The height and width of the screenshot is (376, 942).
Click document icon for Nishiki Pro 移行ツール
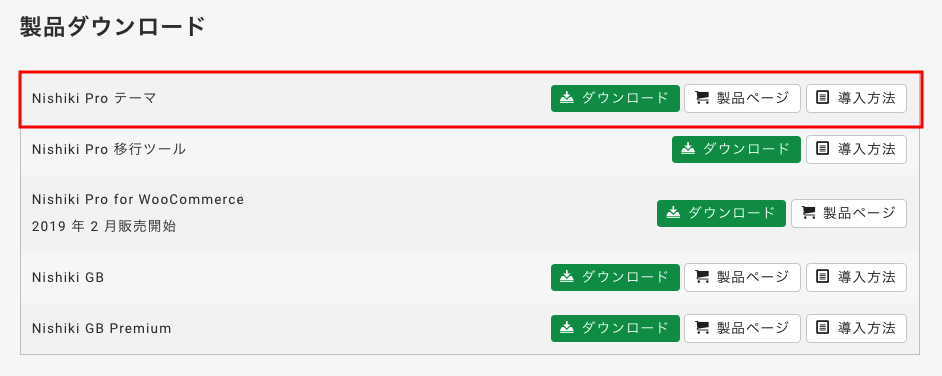pos(823,149)
